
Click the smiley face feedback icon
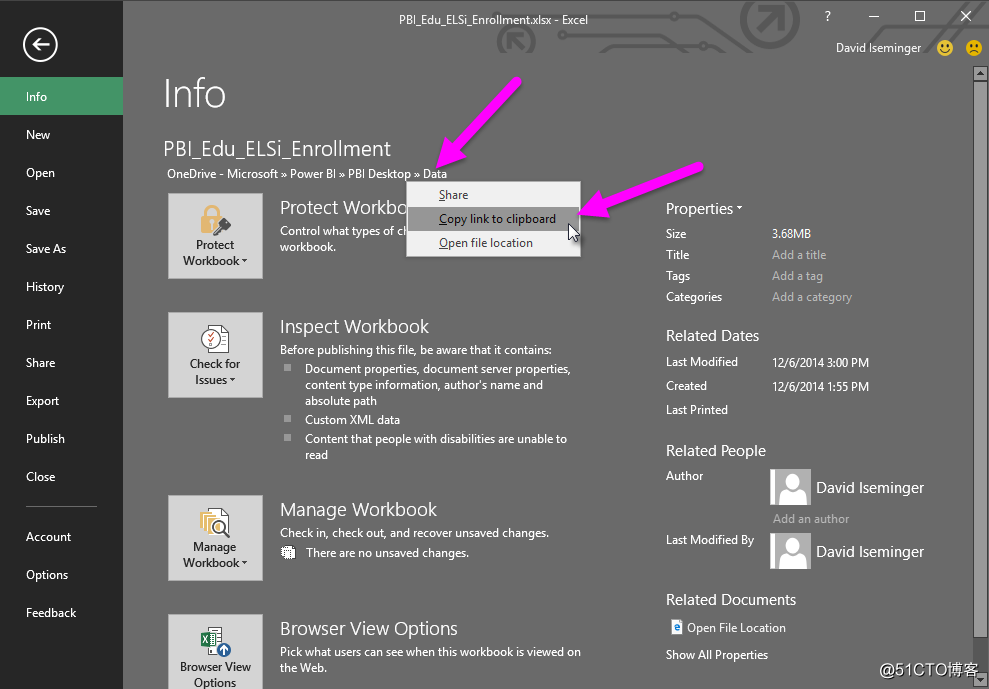pyautogui.click(x=944, y=48)
